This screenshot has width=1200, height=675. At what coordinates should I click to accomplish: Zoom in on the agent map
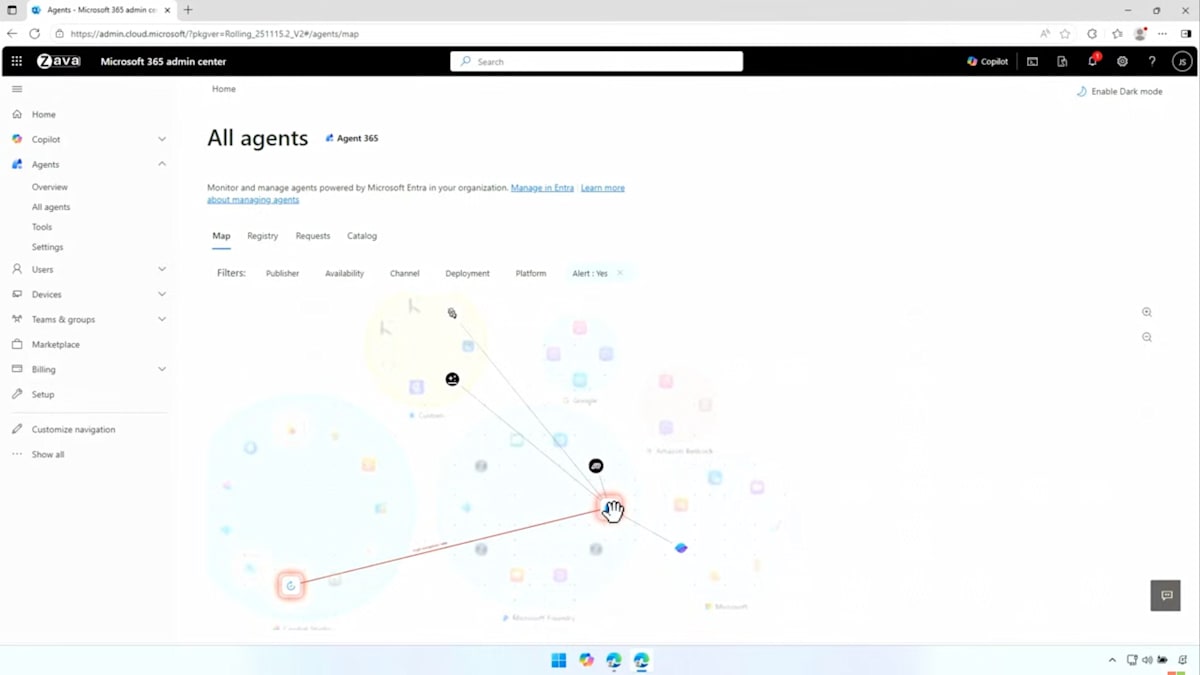point(1147,312)
